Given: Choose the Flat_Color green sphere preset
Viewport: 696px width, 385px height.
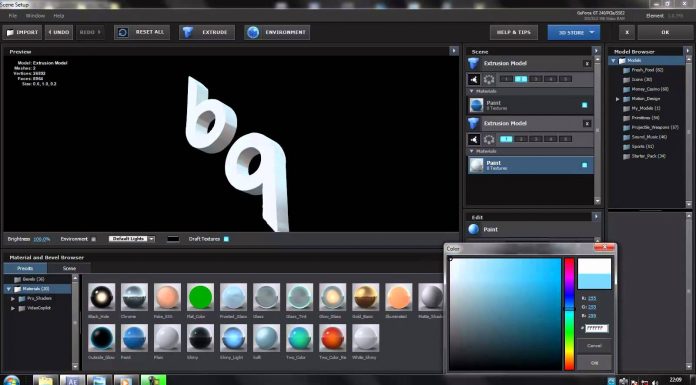Looking at the screenshot, I should (200, 297).
